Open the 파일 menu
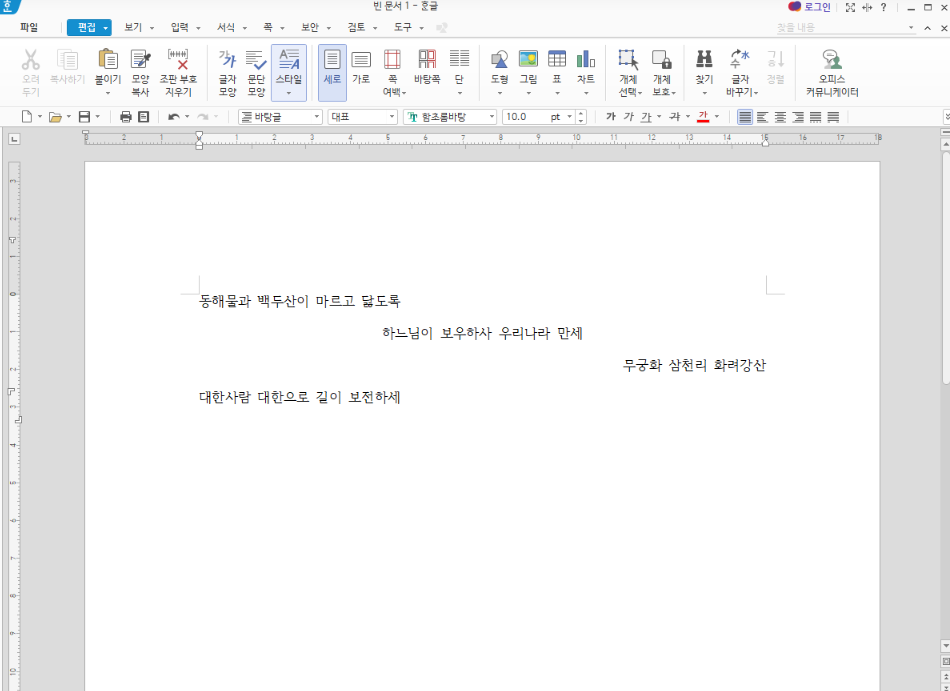Screen dimensions: 950x691 pos(28,27)
